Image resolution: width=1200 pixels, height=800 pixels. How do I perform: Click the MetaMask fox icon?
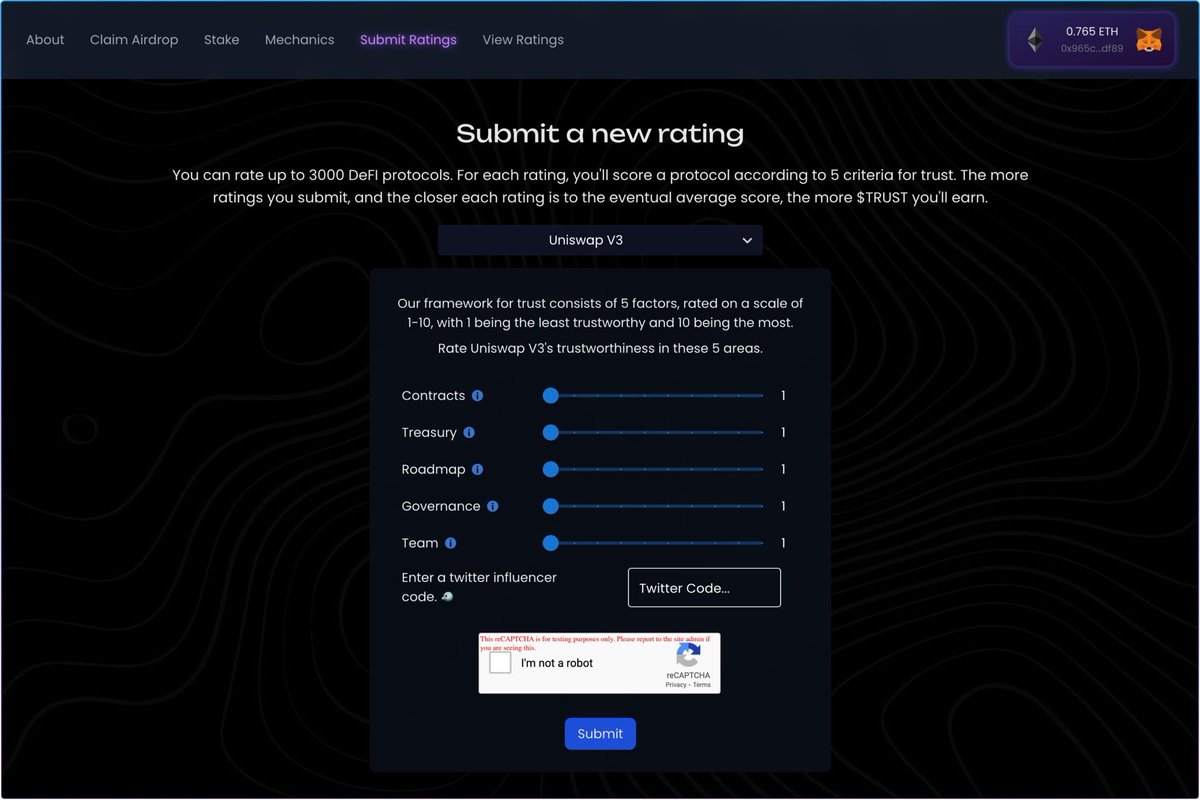(x=1148, y=40)
